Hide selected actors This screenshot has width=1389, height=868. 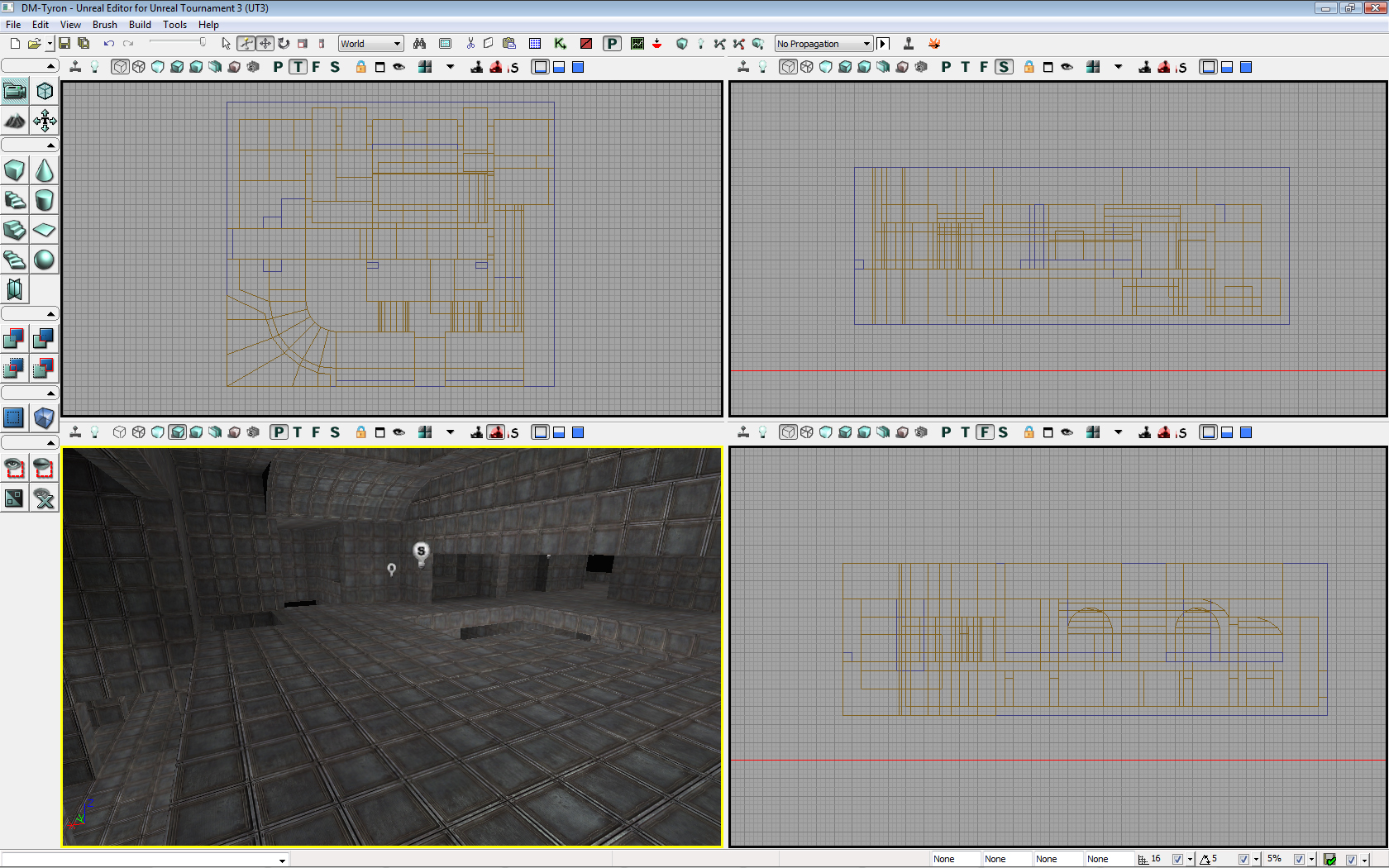(45, 468)
